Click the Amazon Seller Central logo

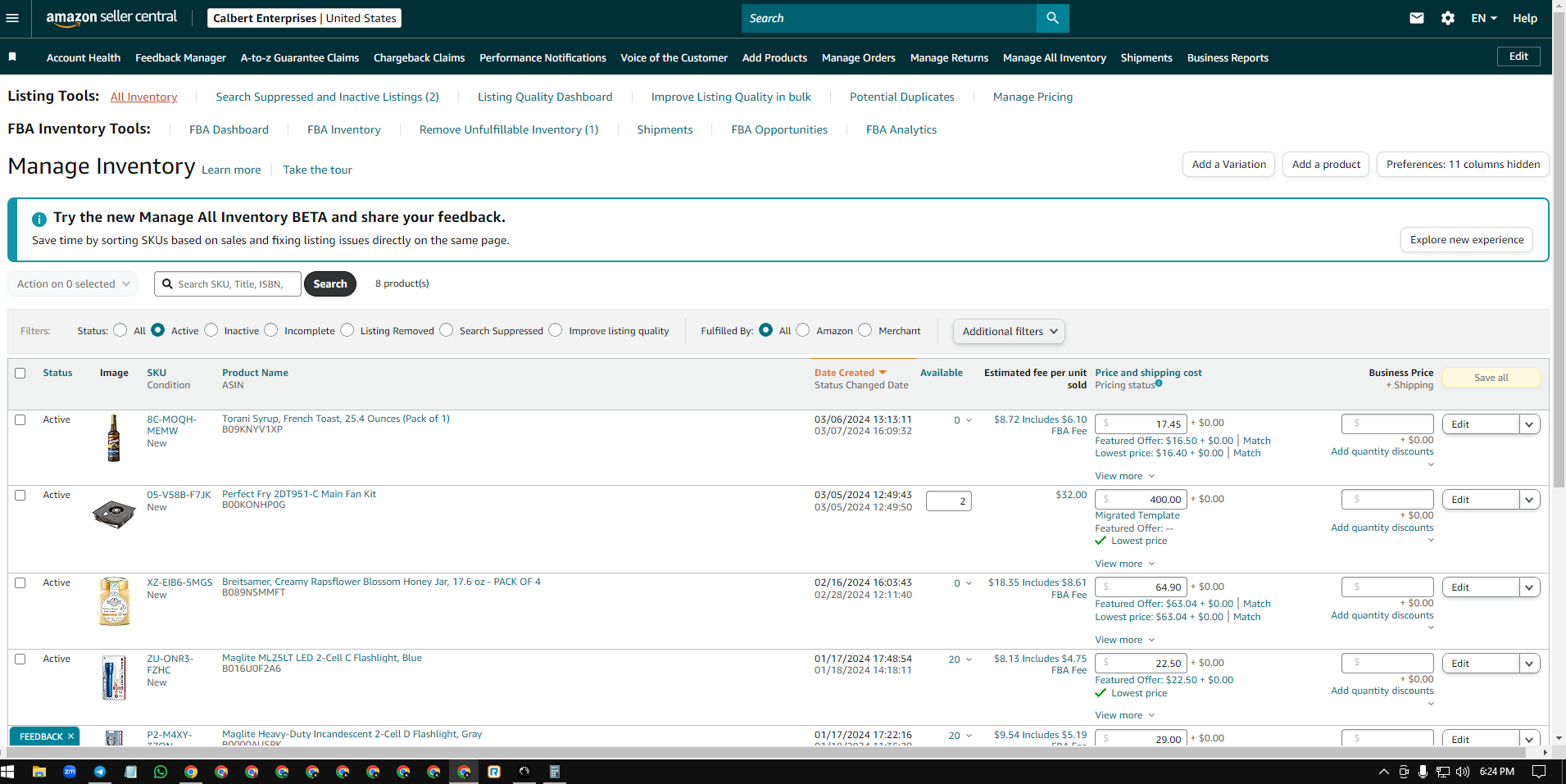(x=111, y=18)
